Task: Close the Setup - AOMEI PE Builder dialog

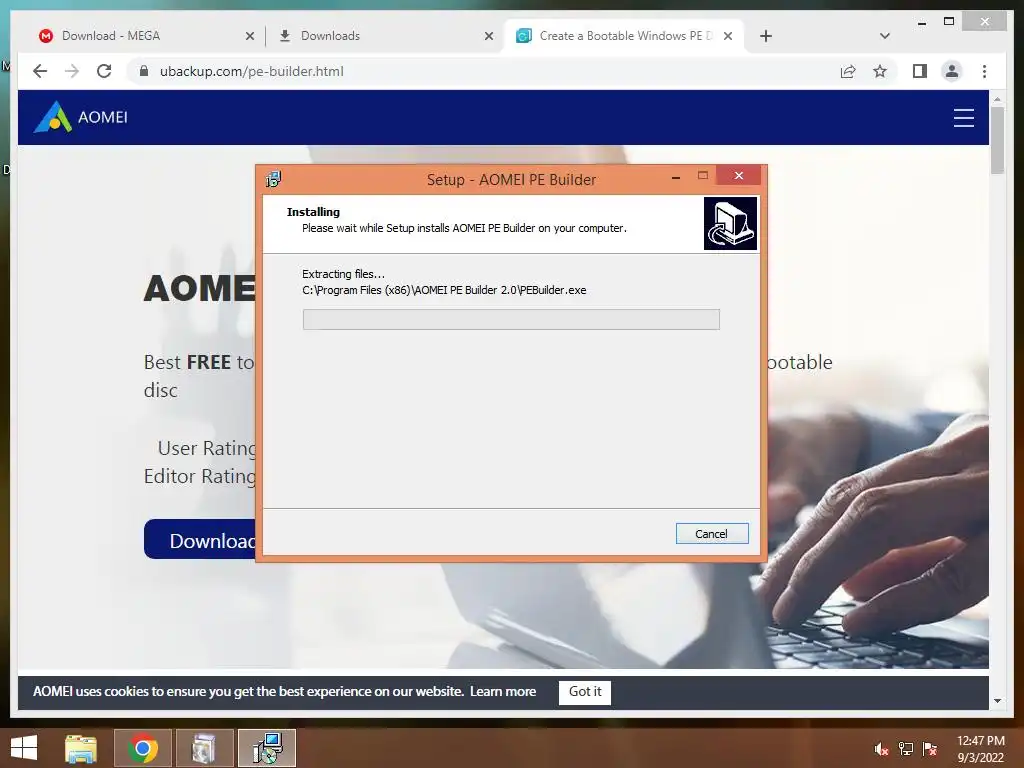Action: (739, 175)
